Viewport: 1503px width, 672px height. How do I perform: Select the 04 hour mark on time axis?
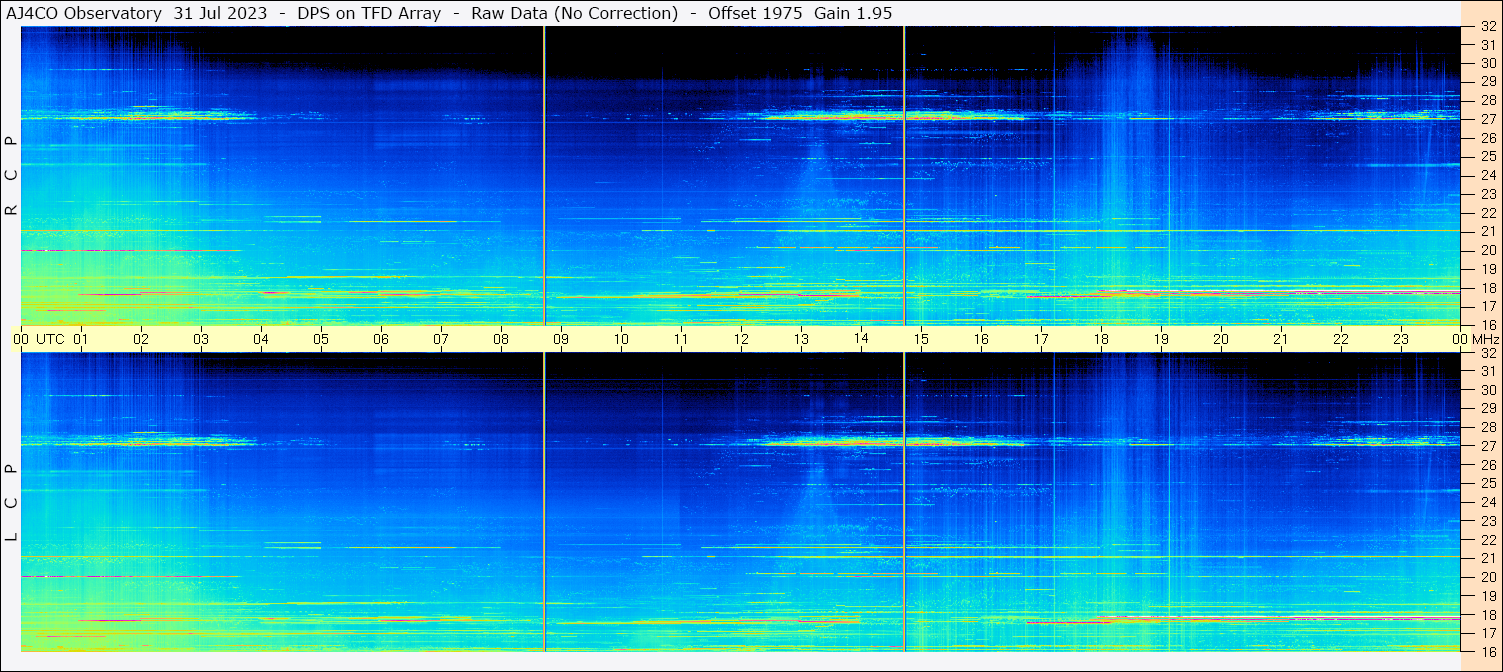coord(261,339)
